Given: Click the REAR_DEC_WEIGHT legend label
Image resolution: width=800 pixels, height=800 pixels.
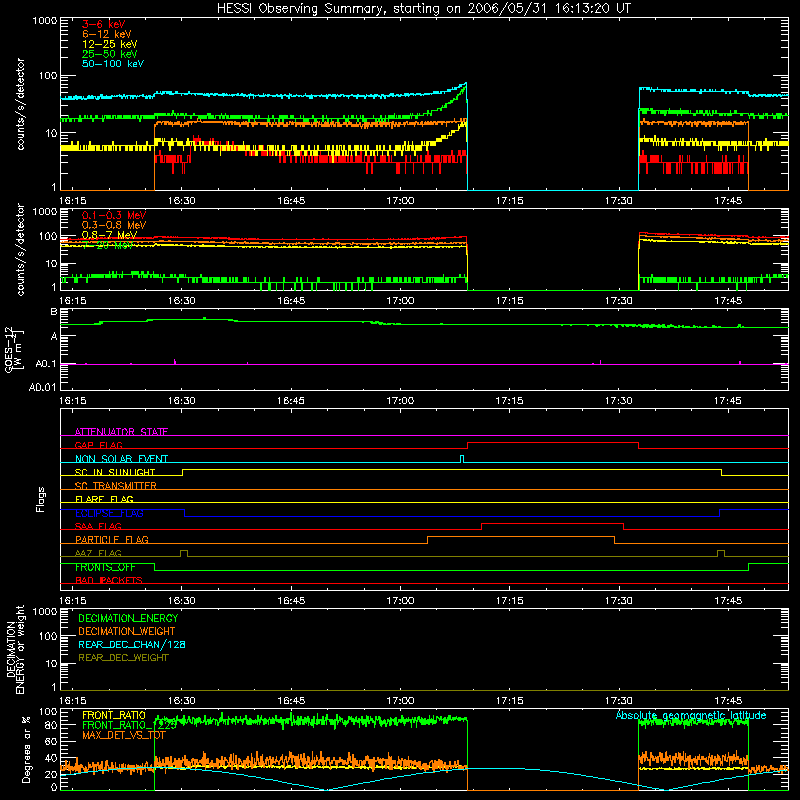Looking at the screenshot, I should tap(123, 658).
